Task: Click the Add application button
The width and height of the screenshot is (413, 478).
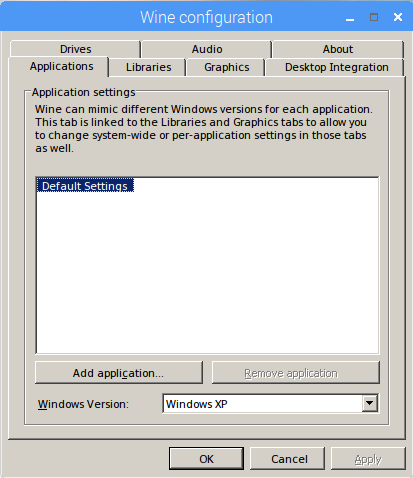Action: [x=119, y=373]
